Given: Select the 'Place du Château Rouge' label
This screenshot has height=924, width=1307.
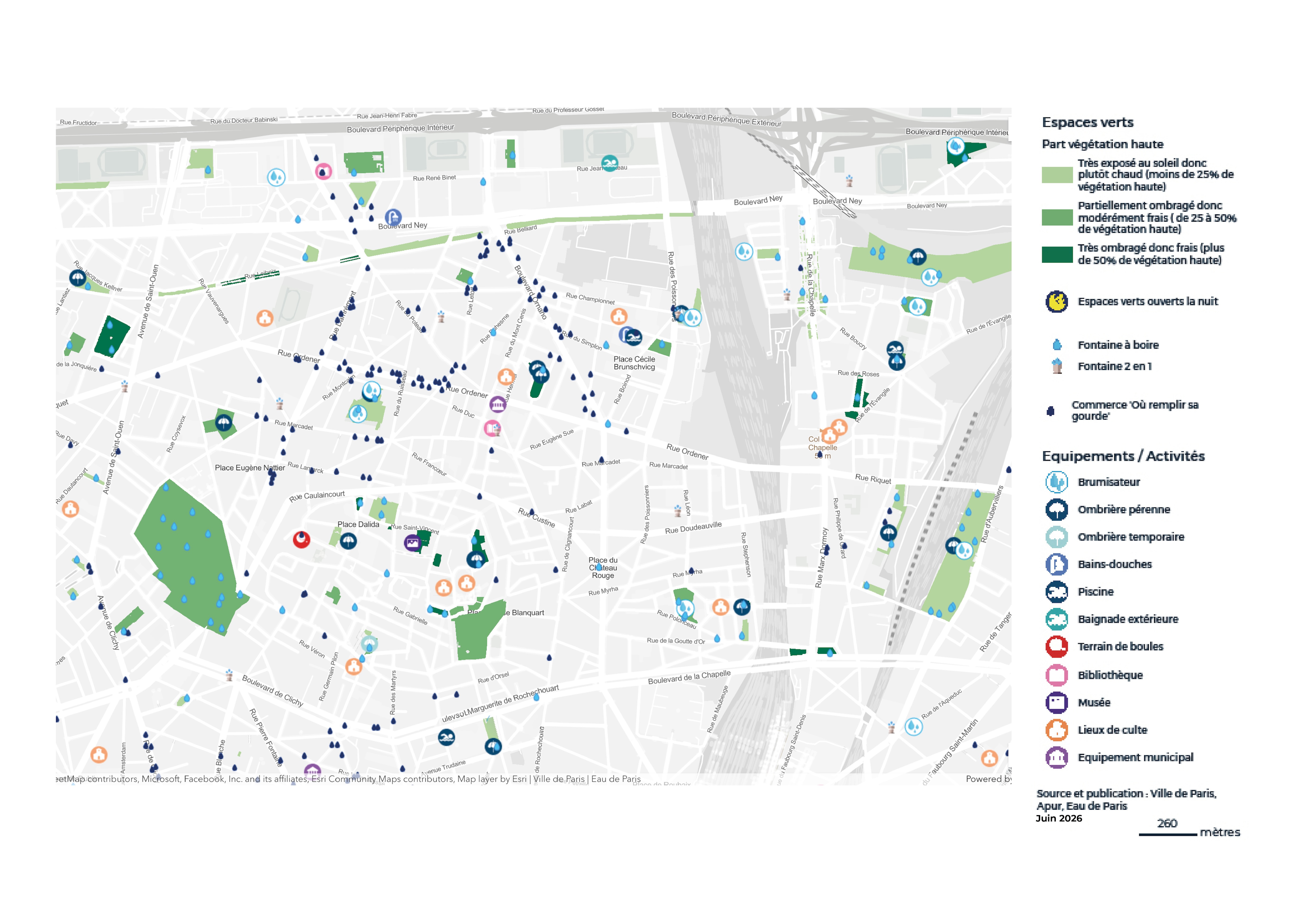Looking at the screenshot, I should pyautogui.click(x=603, y=568).
